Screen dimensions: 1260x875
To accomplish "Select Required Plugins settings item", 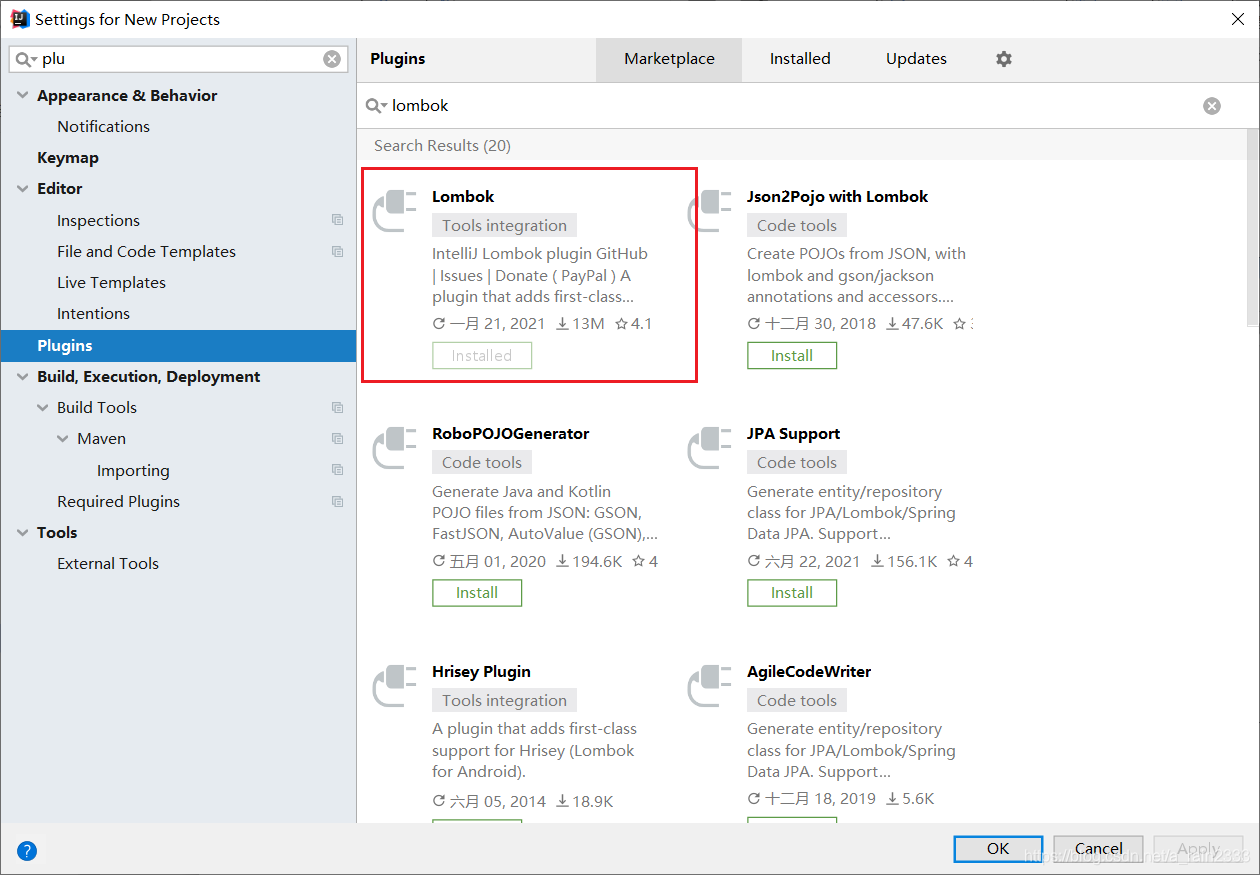I will tap(118, 502).
